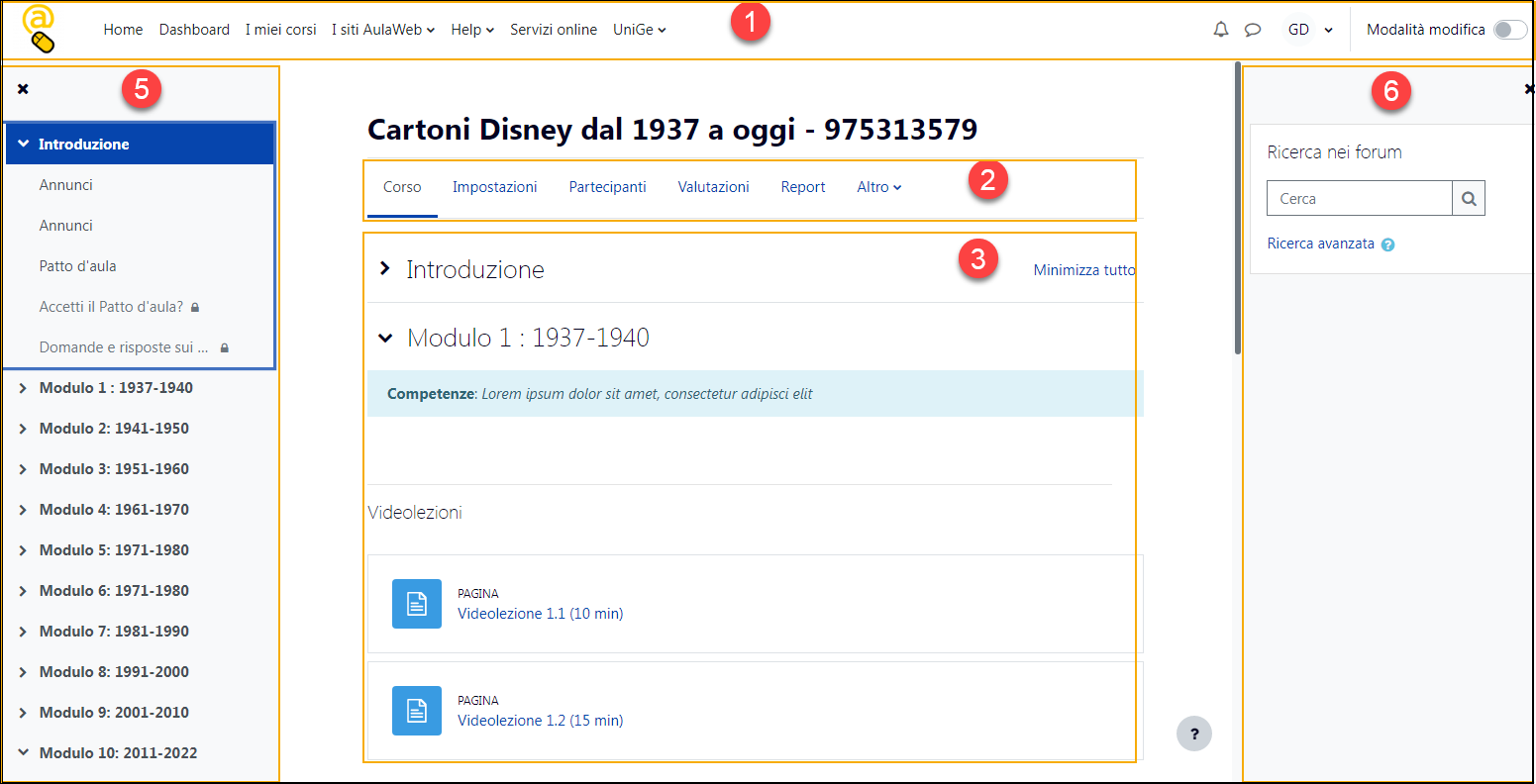Click Minimizza tutto link
Image resolution: width=1536 pixels, height=784 pixels.
pyautogui.click(x=1084, y=270)
